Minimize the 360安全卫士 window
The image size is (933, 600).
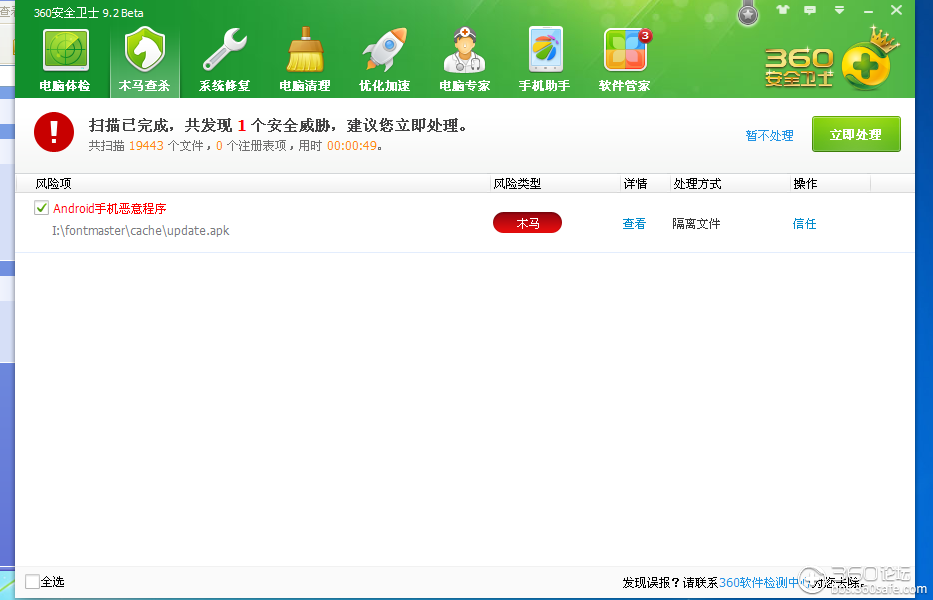click(x=868, y=11)
